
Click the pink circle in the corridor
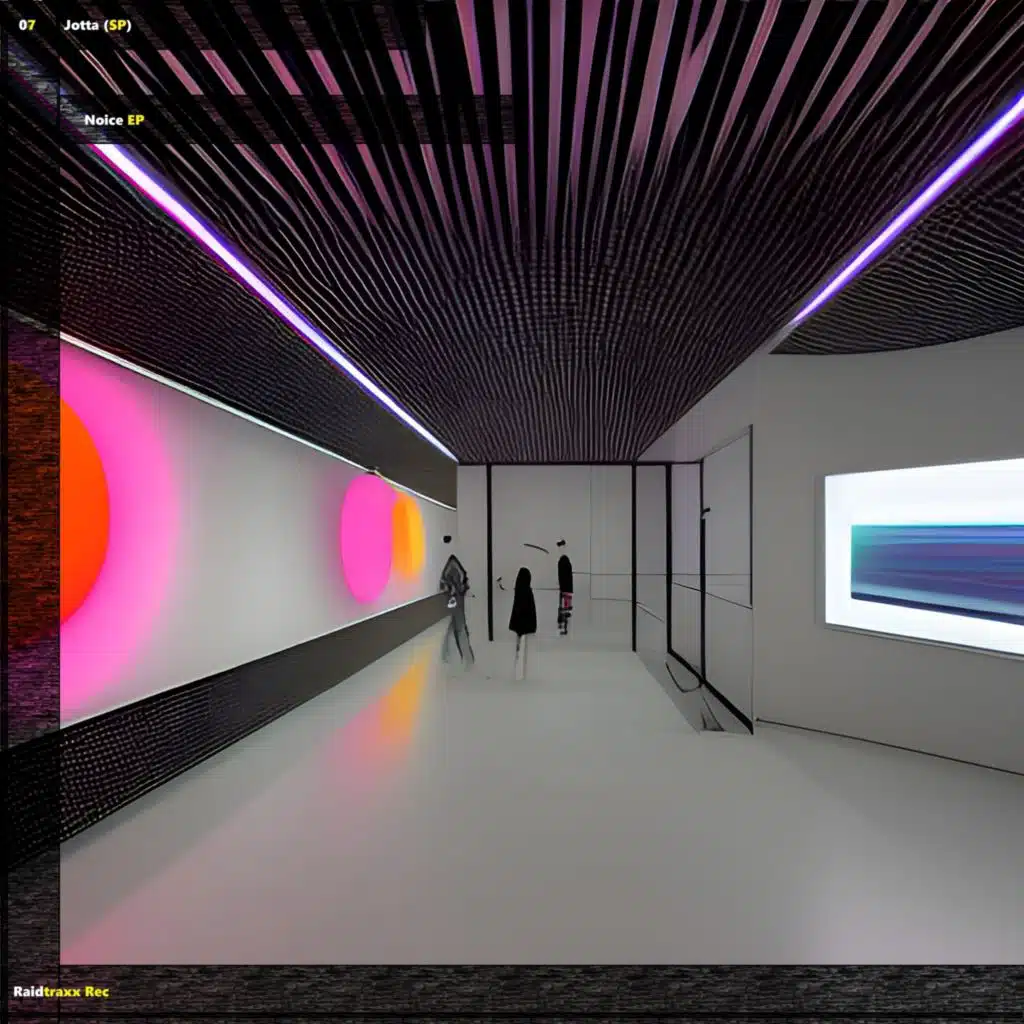tap(366, 537)
